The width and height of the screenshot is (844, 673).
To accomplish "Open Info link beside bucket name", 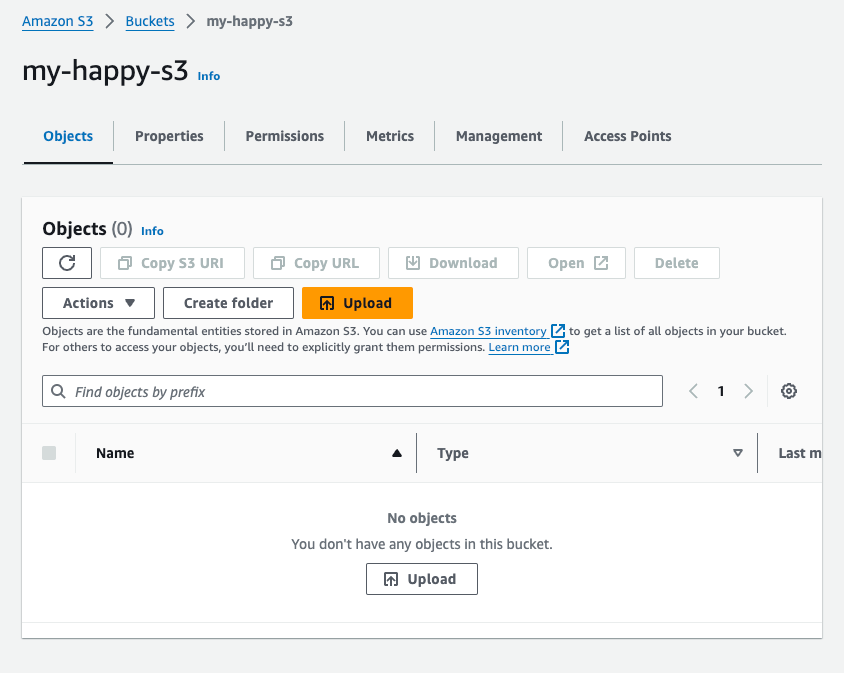I will tap(209, 76).
